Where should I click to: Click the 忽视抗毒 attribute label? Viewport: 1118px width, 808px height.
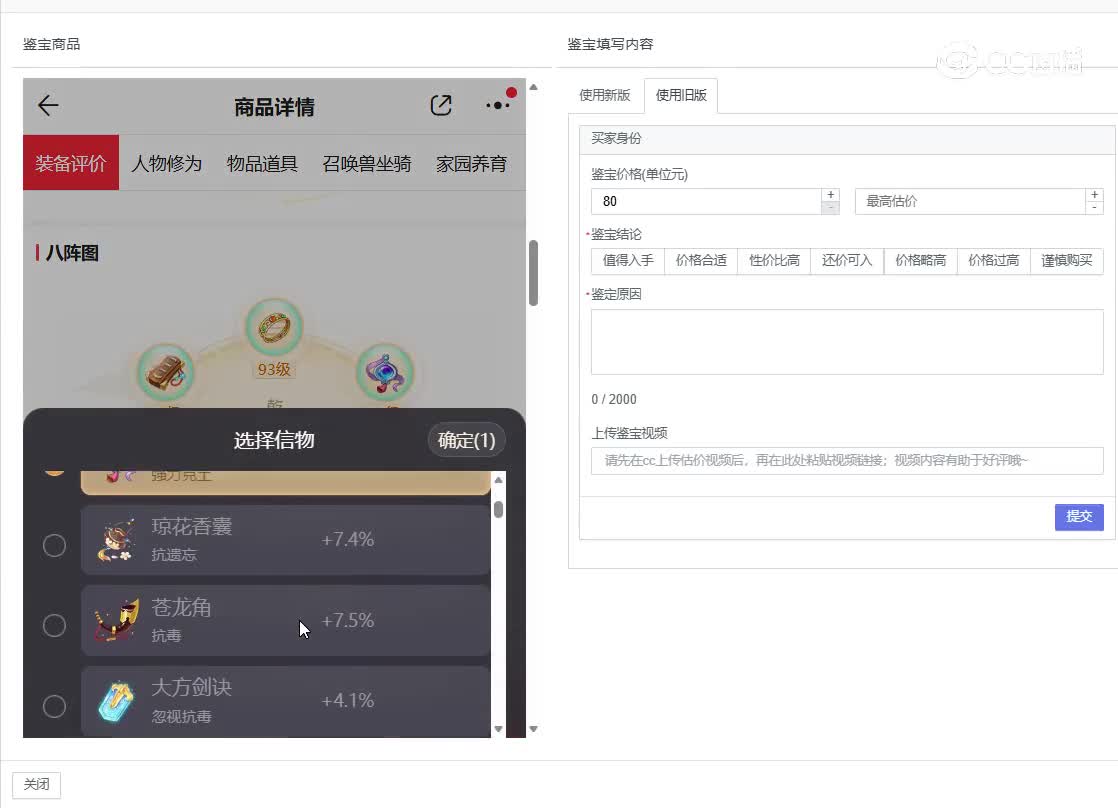pyautogui.click(x=182, y=717)
